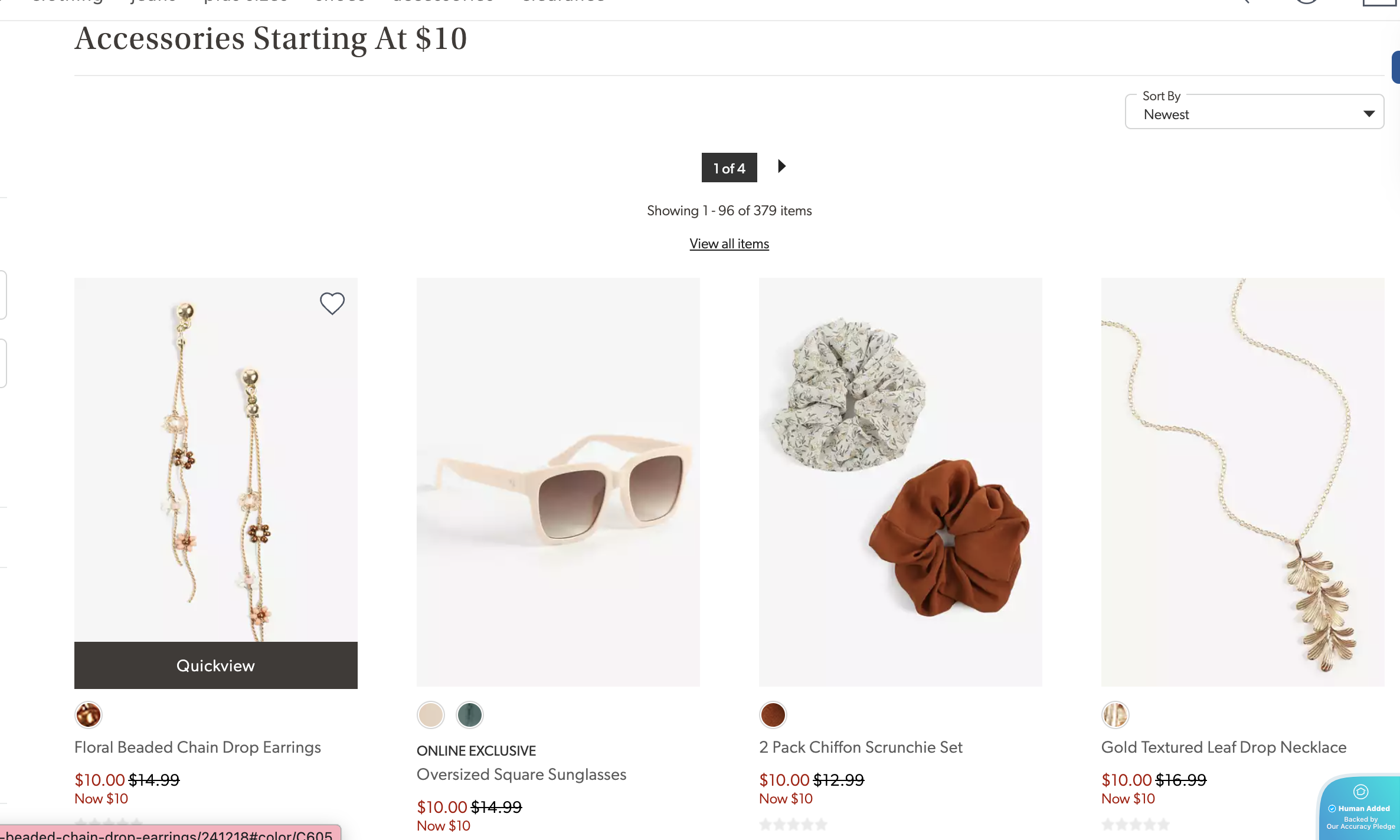Open Floral Beaded Chain Drop Earrings title link
The height and width of the screenshot is (840, 1400).
(x=198, y=747)
